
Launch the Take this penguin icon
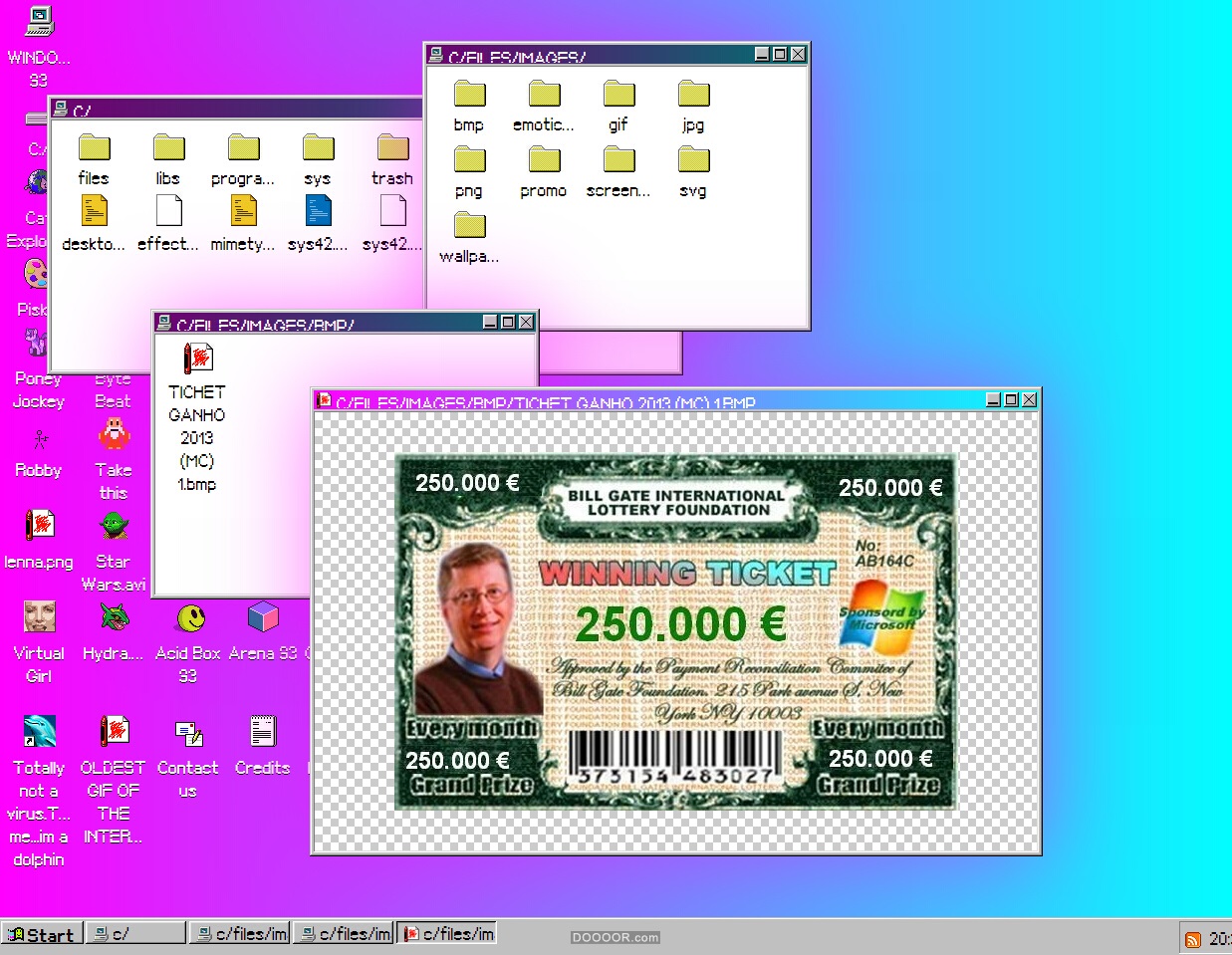(x=114, y=434)
